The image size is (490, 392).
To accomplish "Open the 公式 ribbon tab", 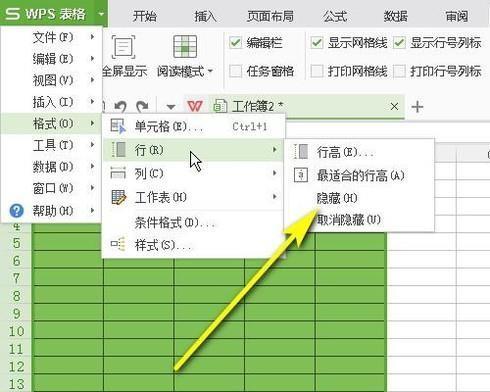I will click(334, 16).
